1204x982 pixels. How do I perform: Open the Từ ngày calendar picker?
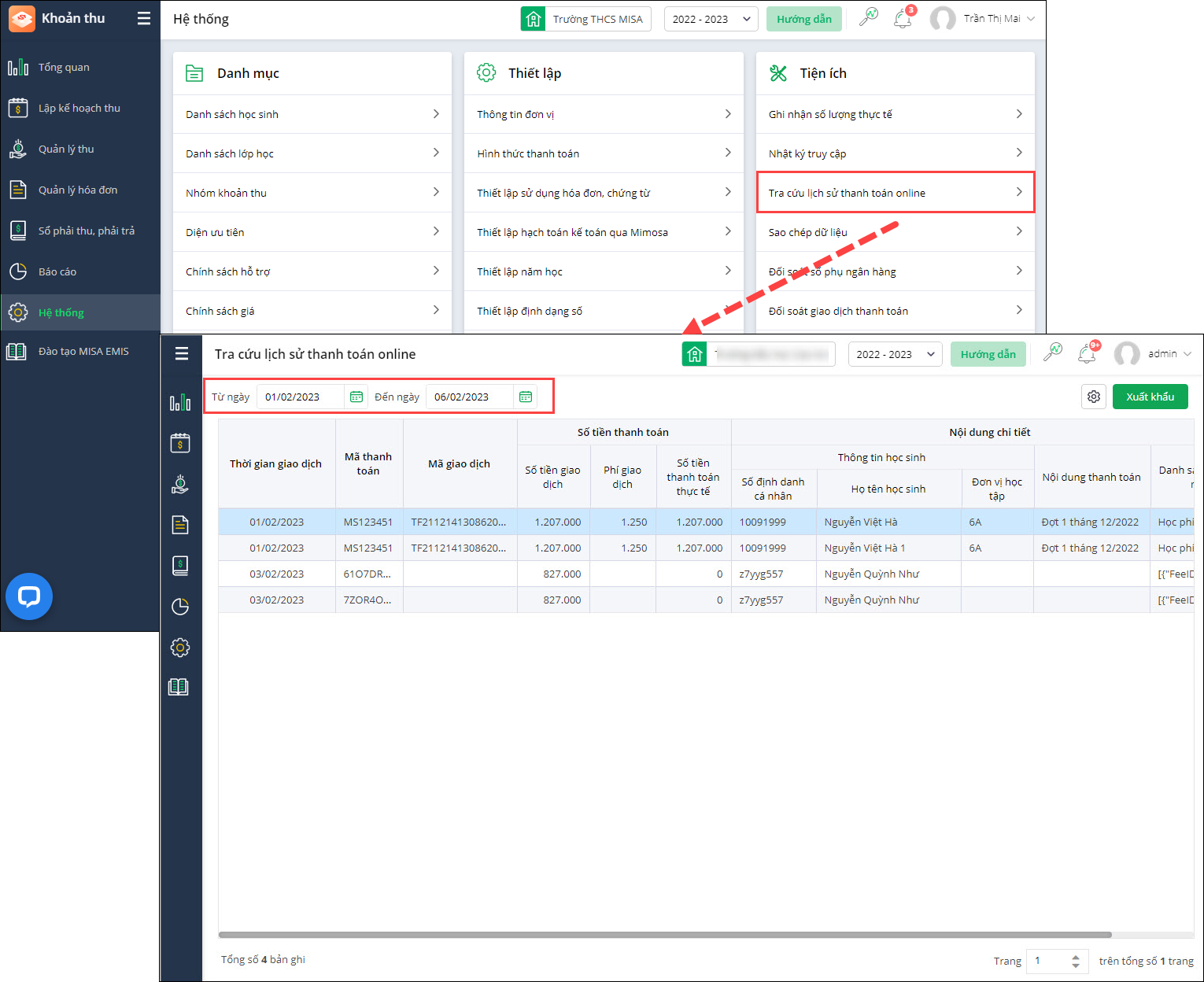pos(356,397)
